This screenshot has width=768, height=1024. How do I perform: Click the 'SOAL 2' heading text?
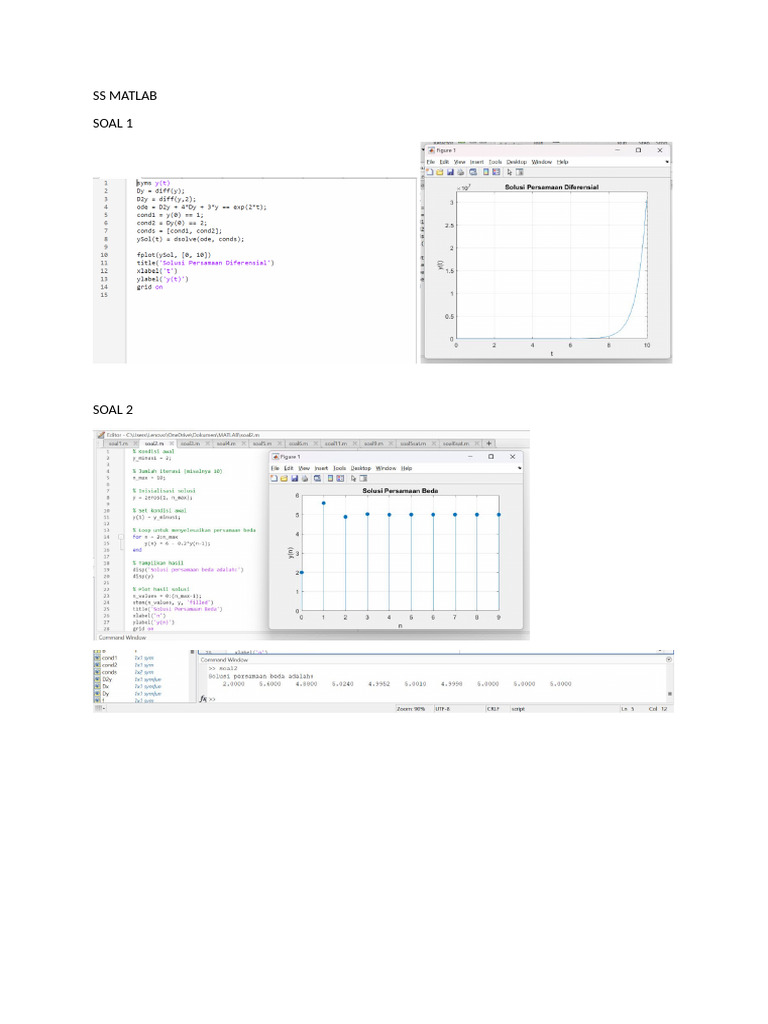click(x=113, y=409)
